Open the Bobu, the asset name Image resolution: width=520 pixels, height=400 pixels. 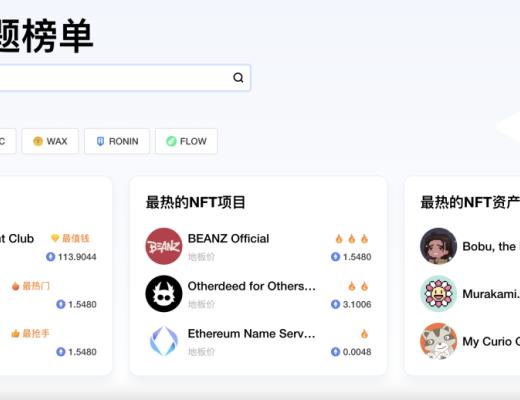click(x=491, y=246)
